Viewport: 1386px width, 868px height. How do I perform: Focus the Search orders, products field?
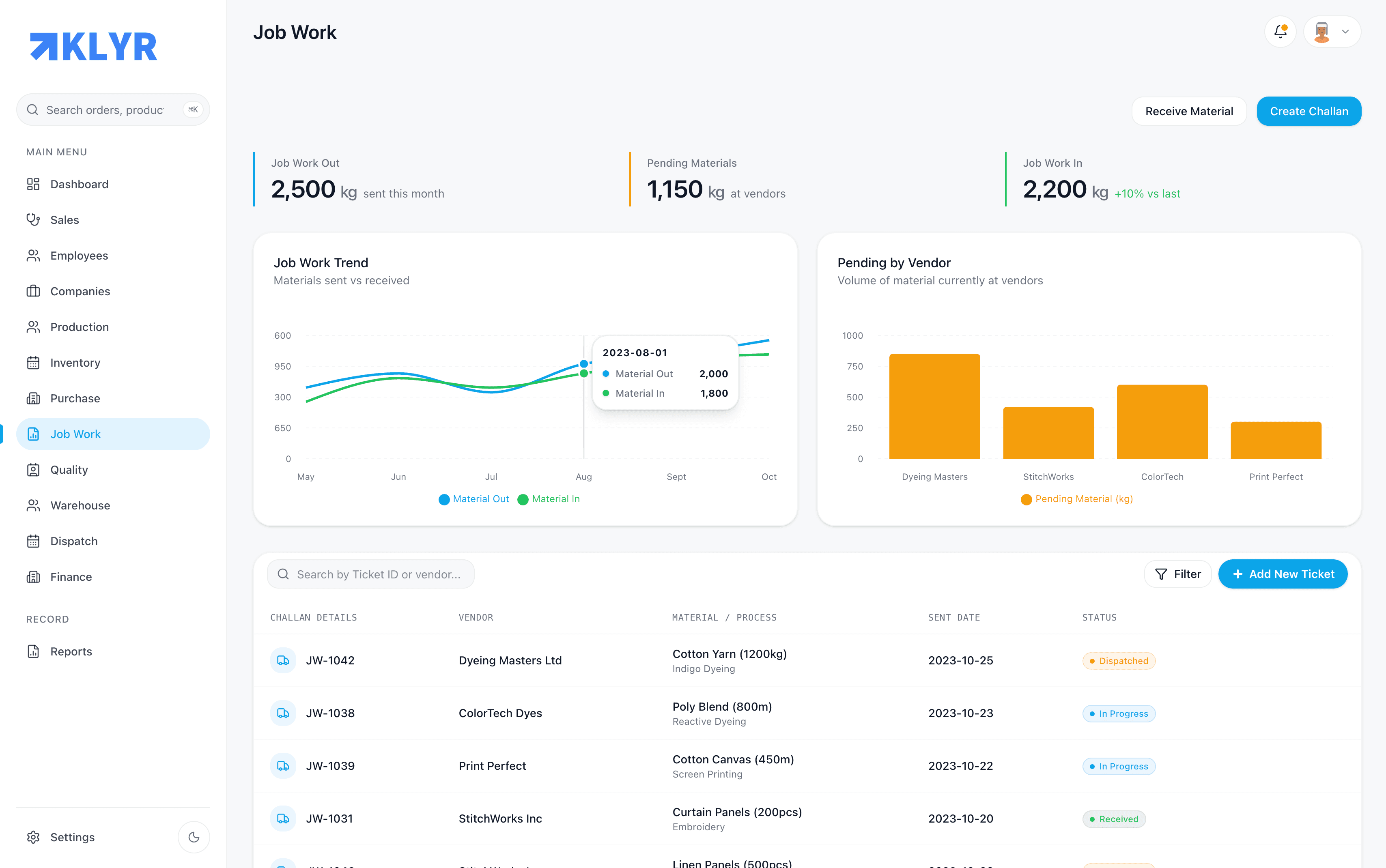click(x=113, y=110)
